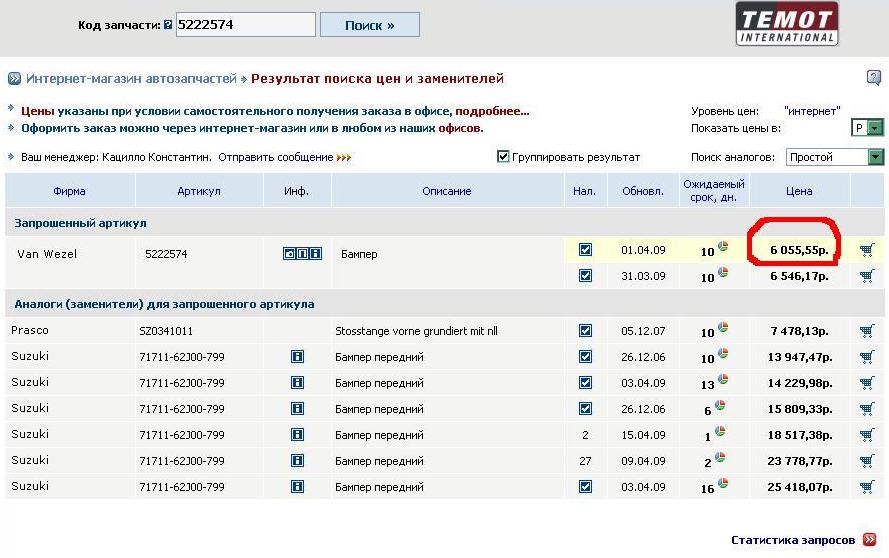Click the help icon beside Код запчасти

[x=168, y=25]
